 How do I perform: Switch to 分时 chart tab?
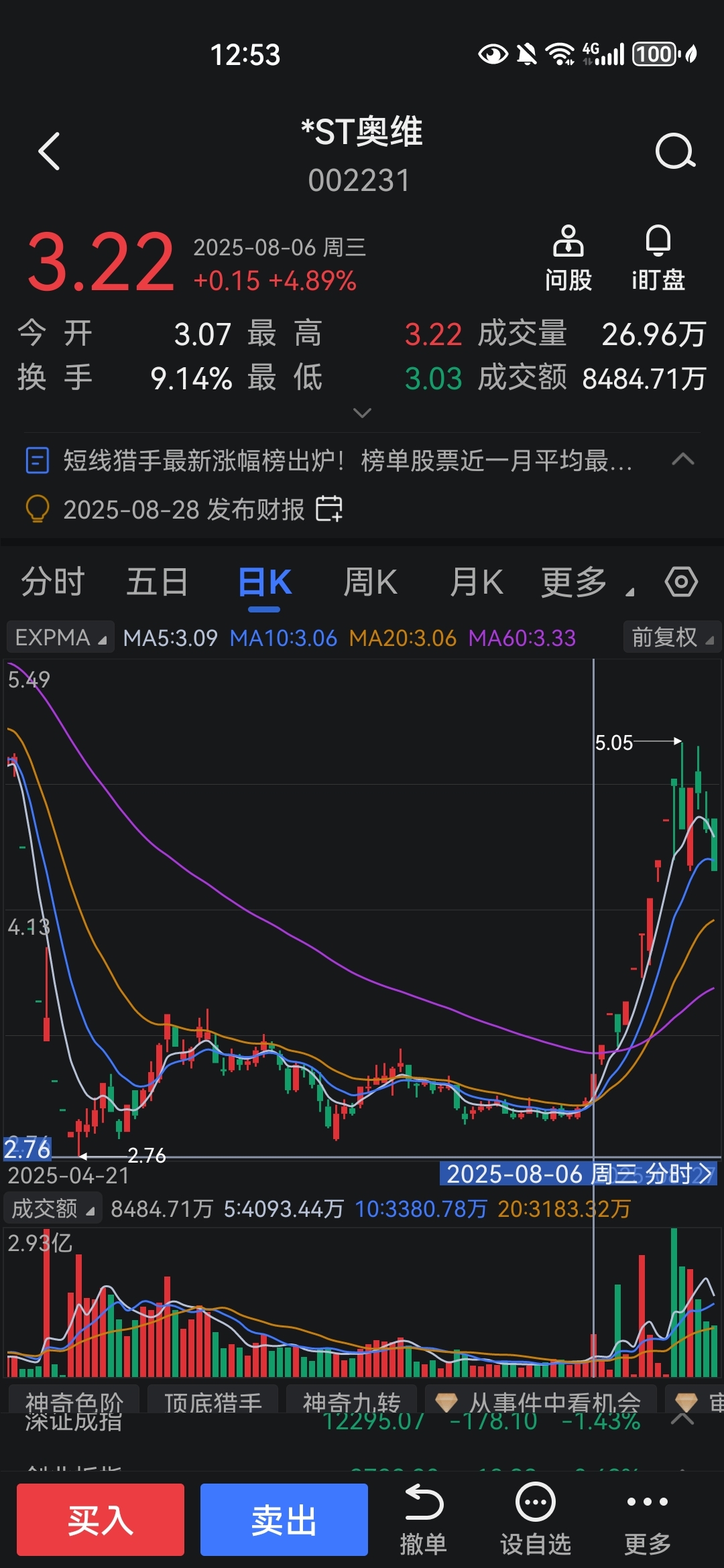pos(53,582)
